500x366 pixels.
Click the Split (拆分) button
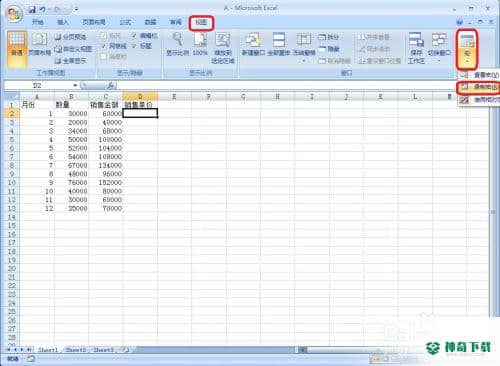329,37
